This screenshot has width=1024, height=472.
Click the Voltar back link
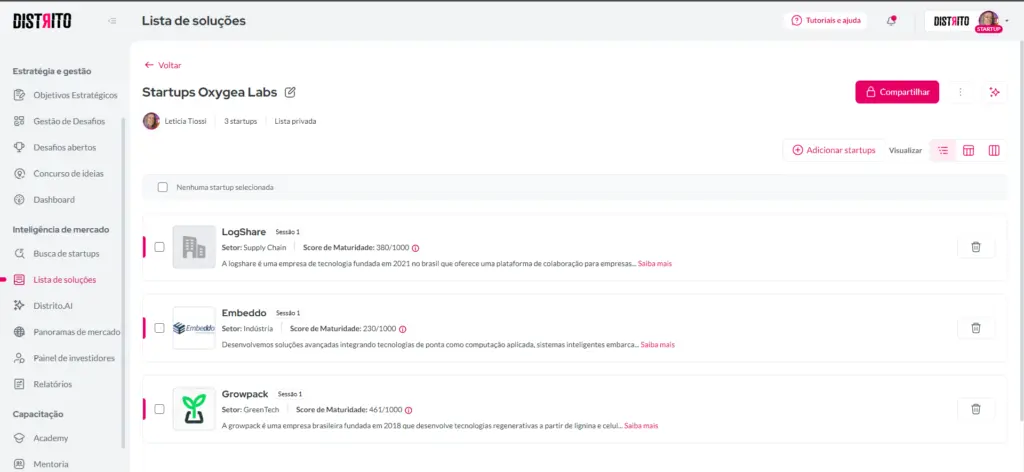163,65
